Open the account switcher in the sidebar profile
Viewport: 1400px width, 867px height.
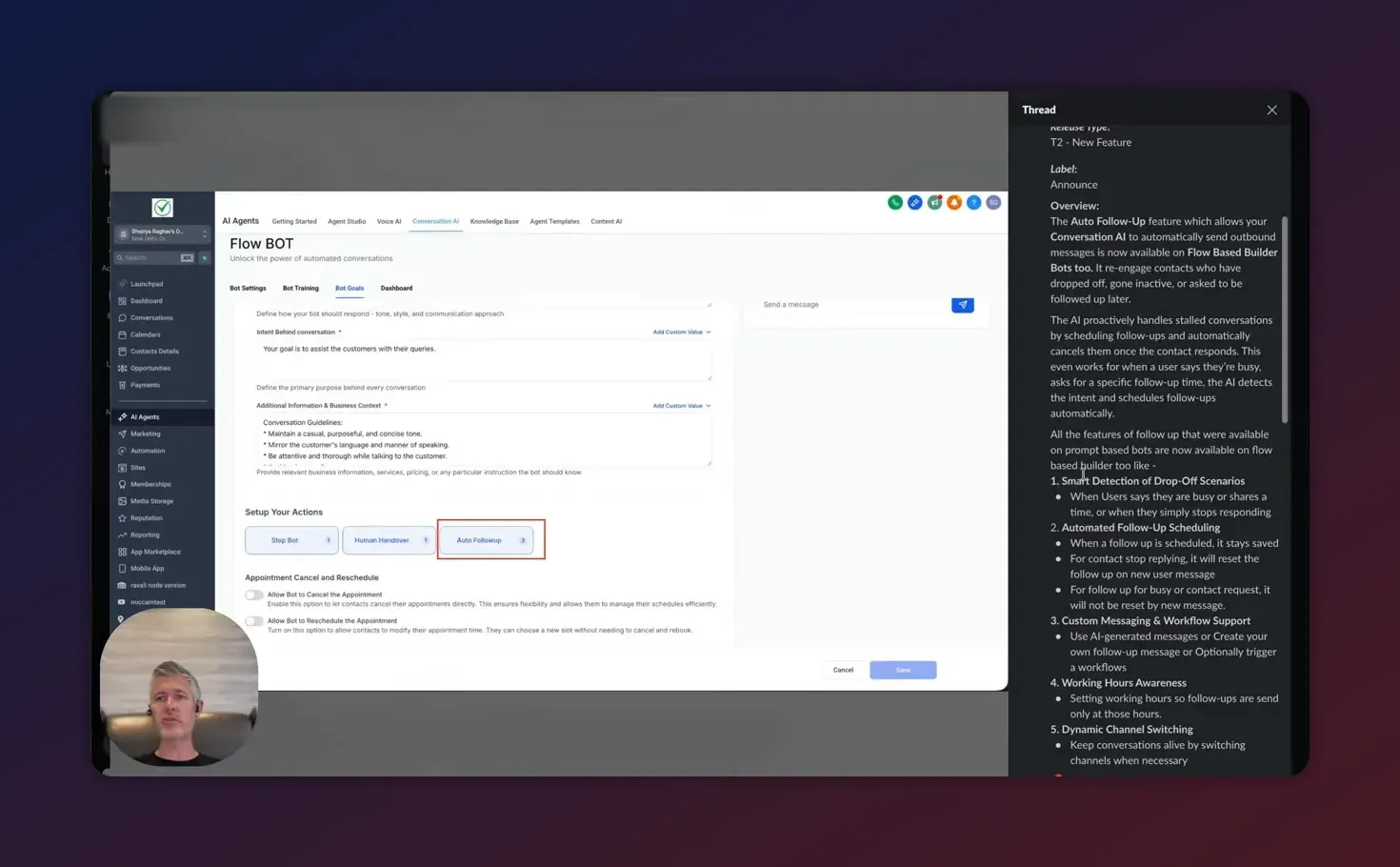162,232
